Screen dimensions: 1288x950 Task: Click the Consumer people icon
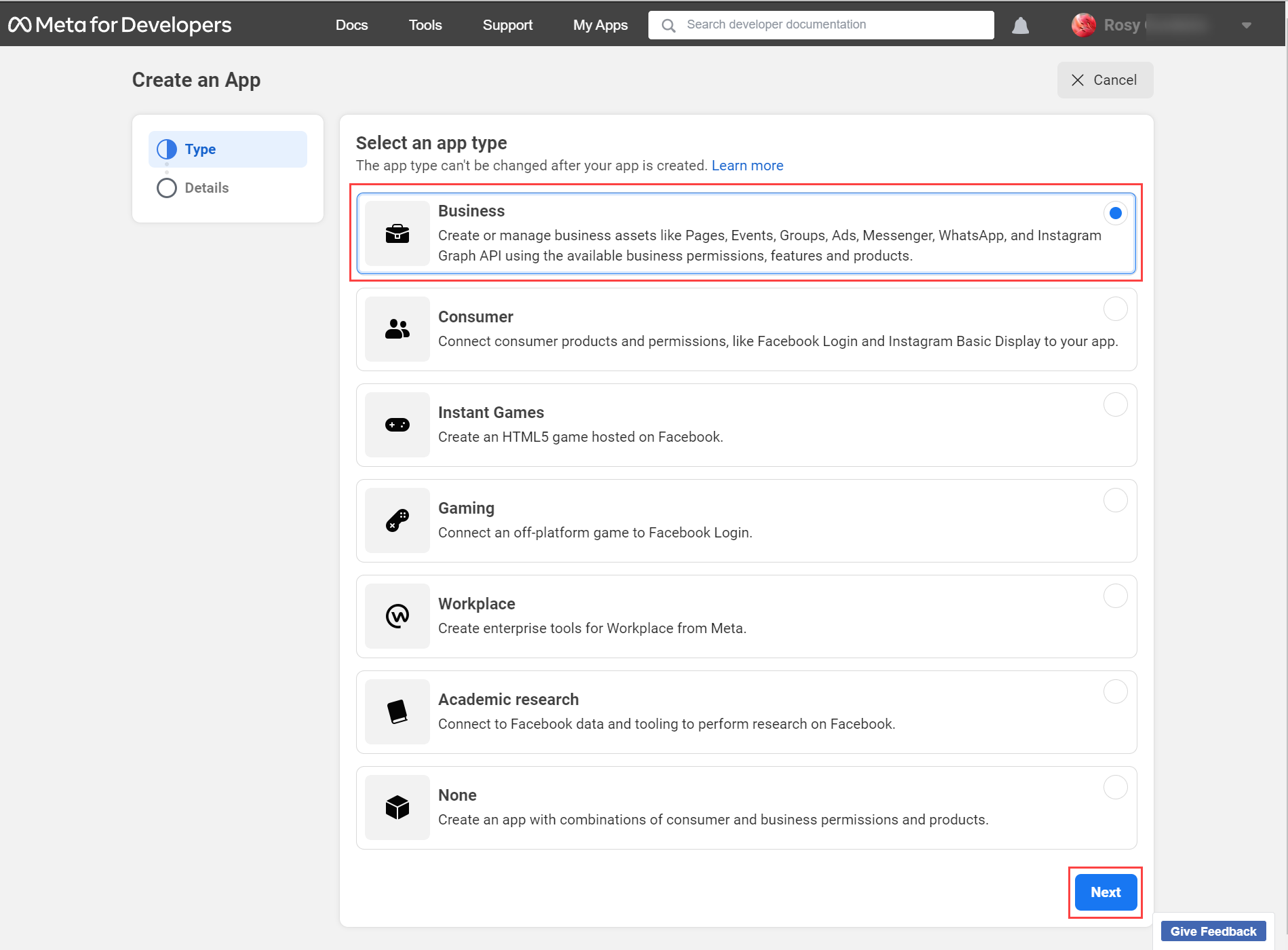click(x=397, y=329)
